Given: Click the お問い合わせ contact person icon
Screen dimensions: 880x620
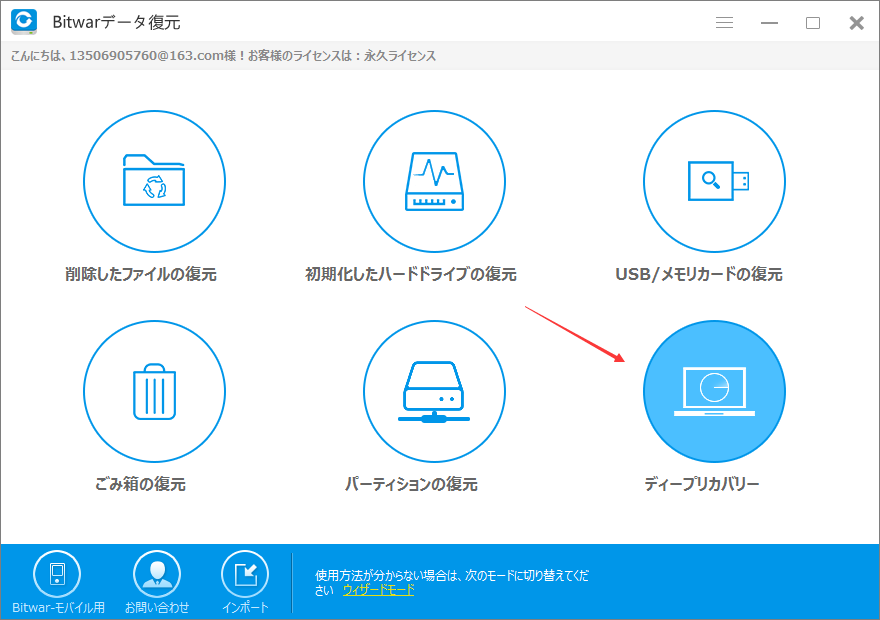Looking at the screenshot, I should point(157,574).
